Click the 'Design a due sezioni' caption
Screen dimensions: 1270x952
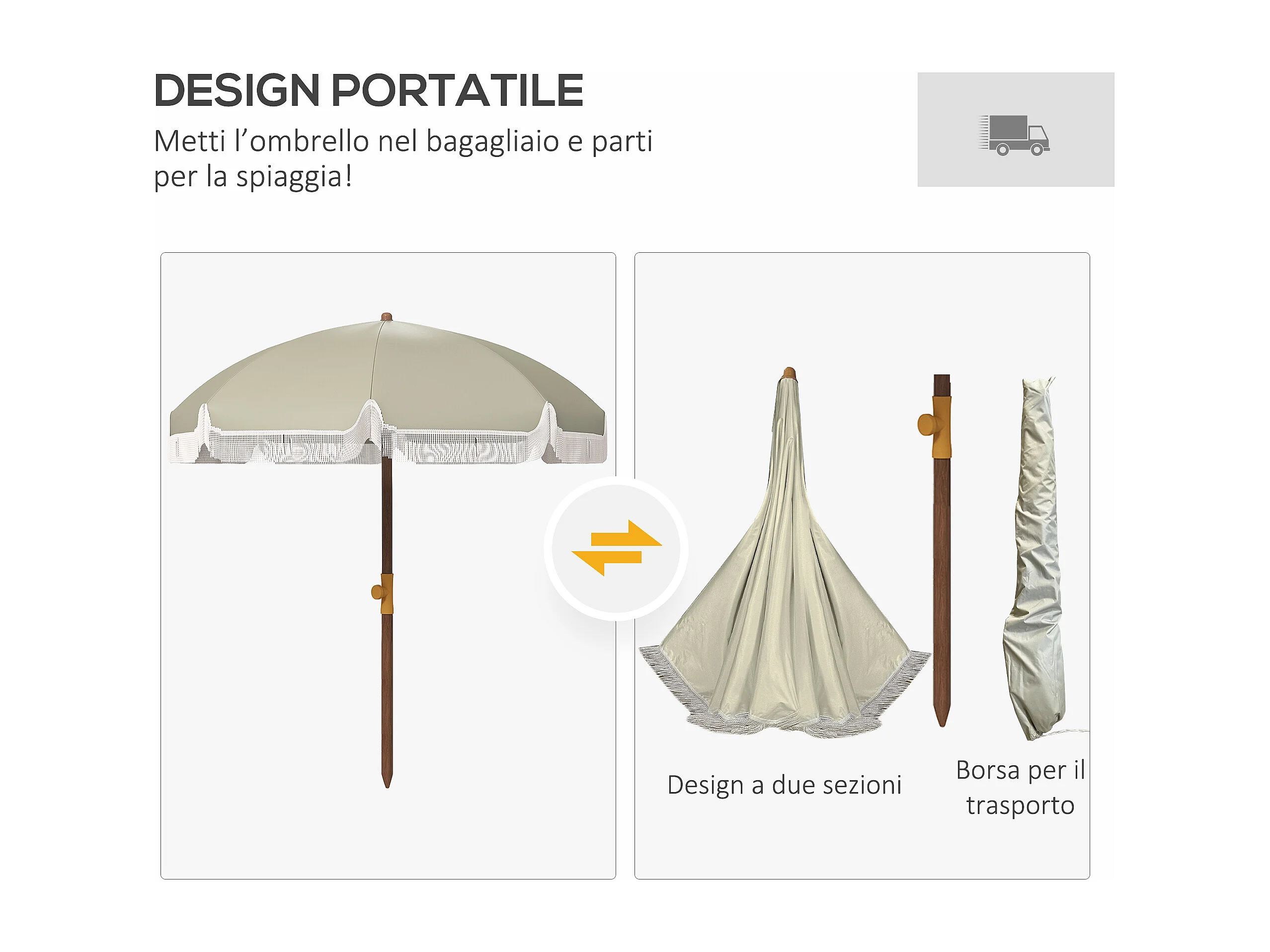point(784,785)
